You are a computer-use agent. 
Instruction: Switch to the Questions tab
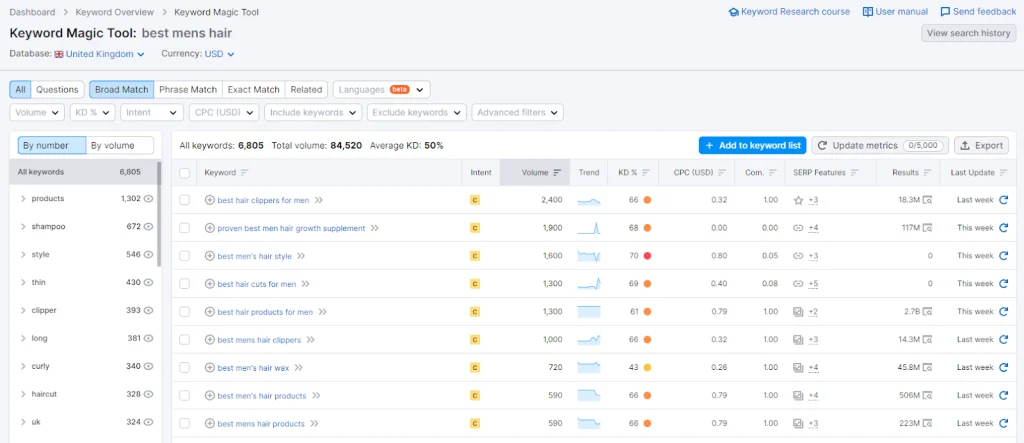pyautogui.click(x=57, y=90)
